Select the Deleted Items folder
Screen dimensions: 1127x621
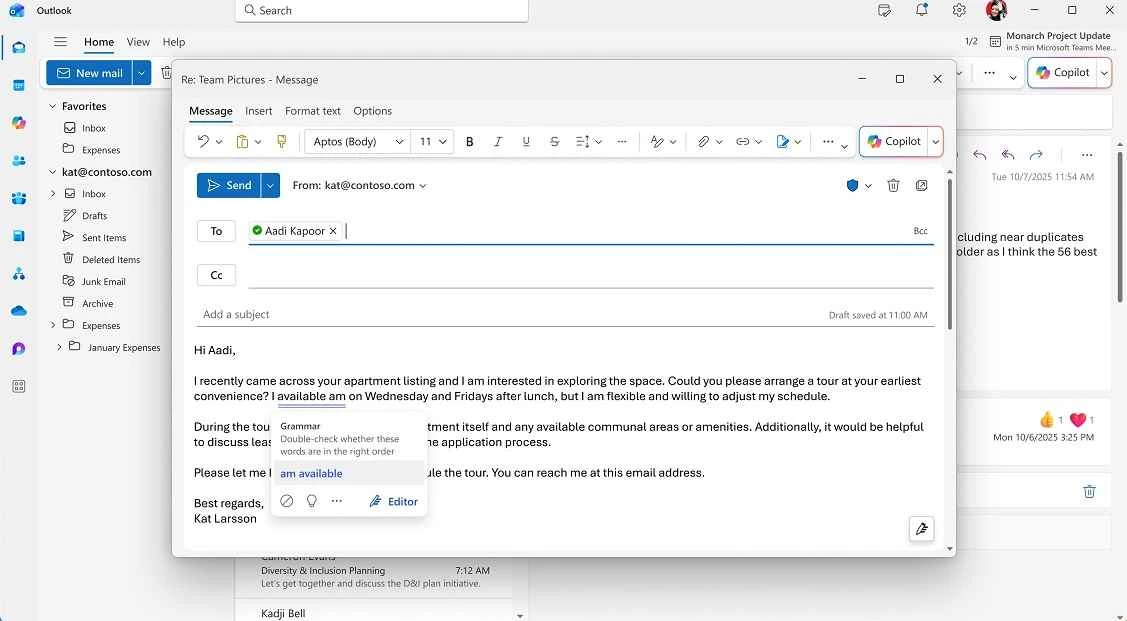(111, 259)
